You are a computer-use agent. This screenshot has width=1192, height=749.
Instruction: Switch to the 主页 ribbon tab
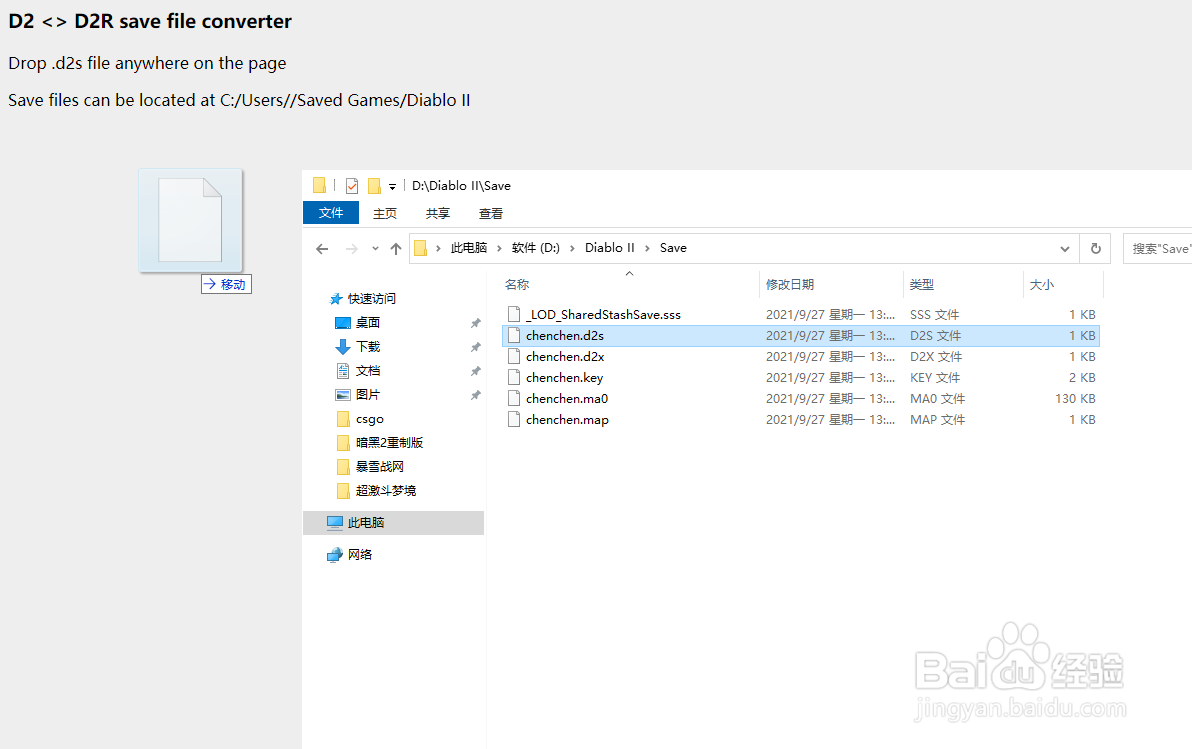pyautogui.click(x=385, y=214)
